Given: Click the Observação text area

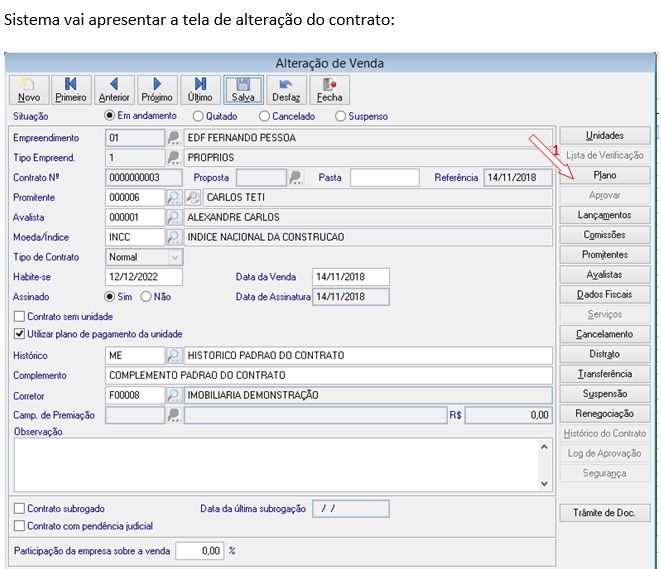Looking at the screenshot, I should 277,465.
